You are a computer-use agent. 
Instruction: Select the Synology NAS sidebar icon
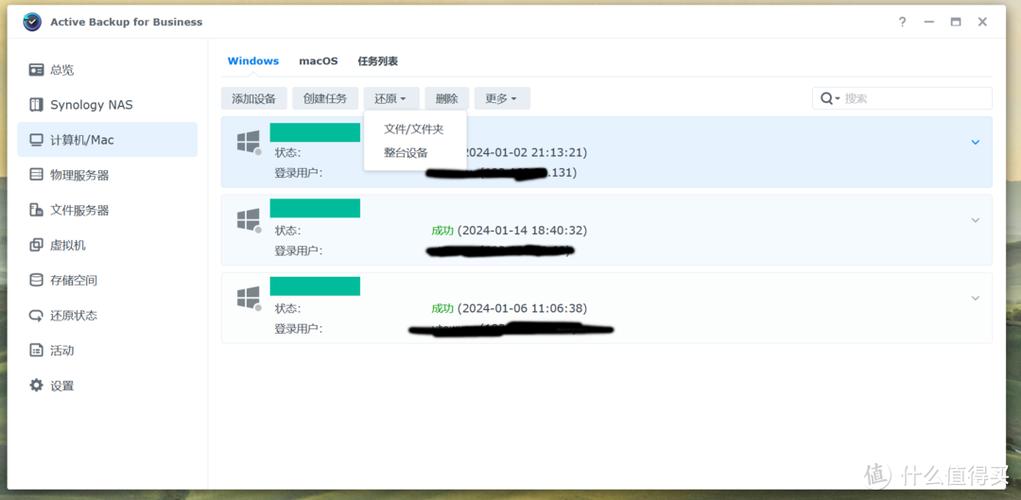pyautogui.click(x=36, y=105)
